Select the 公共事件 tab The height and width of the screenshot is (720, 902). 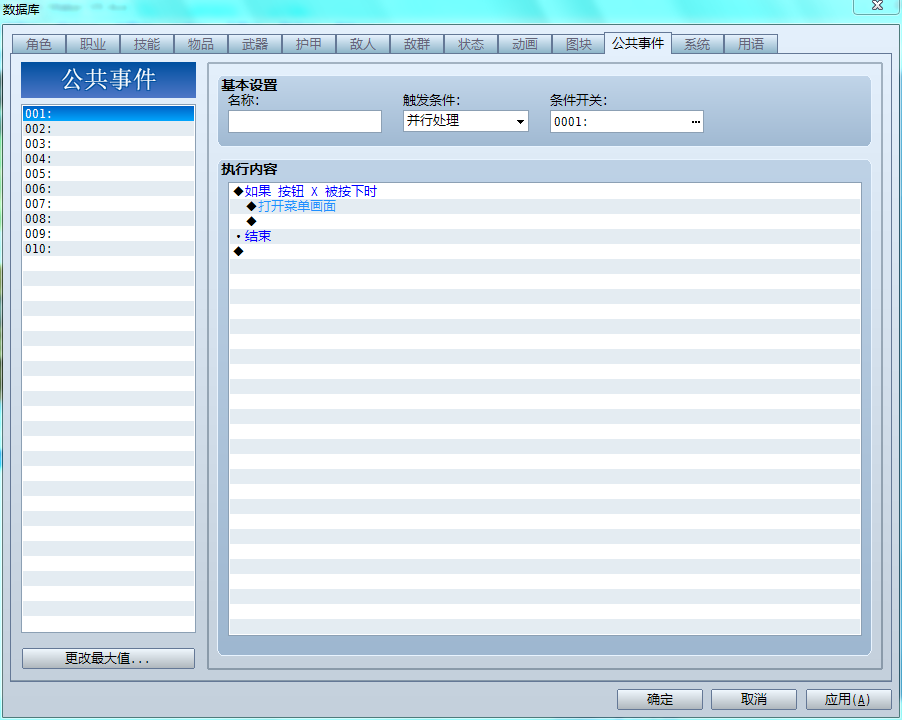coord(638,43)
